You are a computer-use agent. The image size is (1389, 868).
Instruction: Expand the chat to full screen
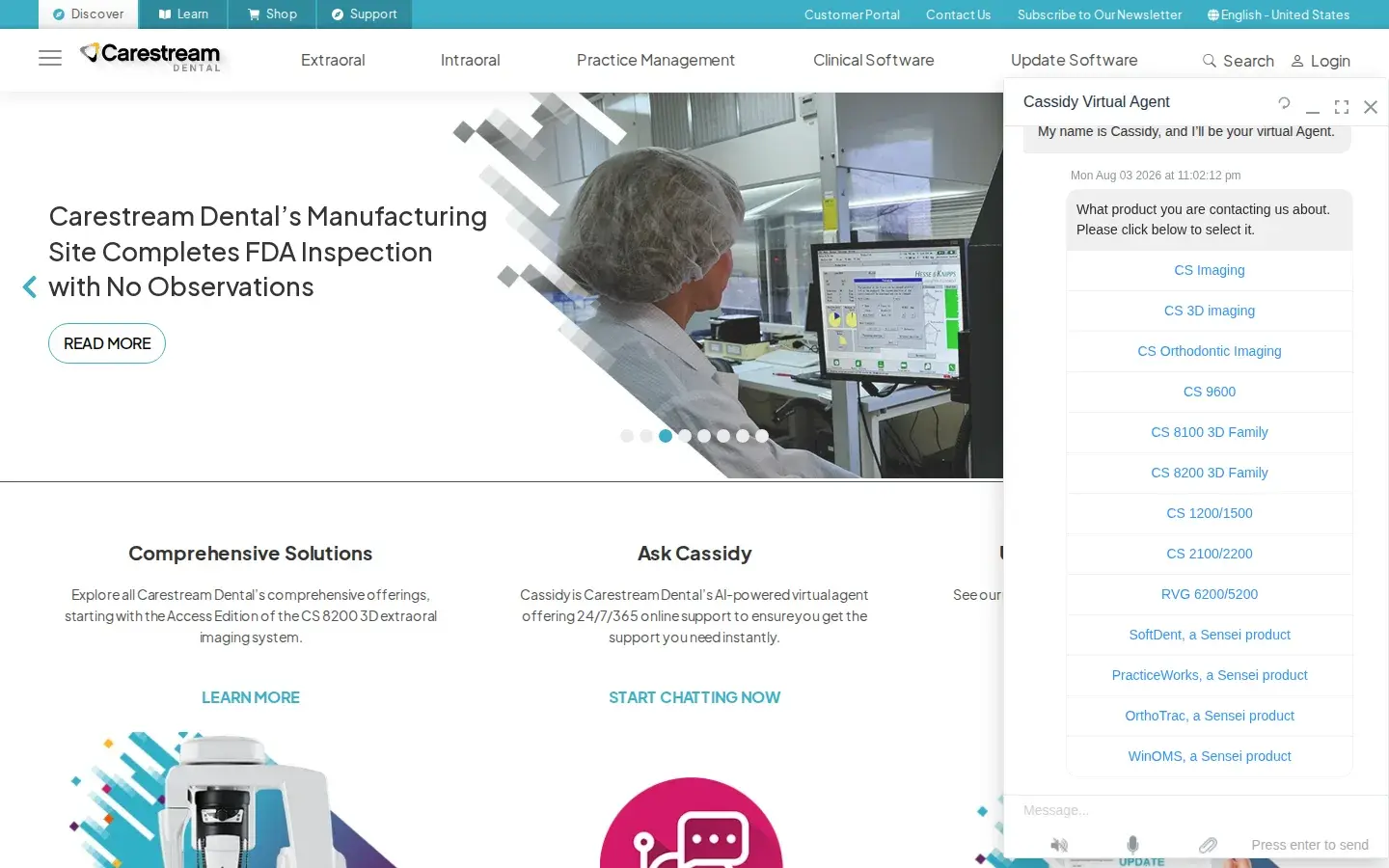(1342, 107)
